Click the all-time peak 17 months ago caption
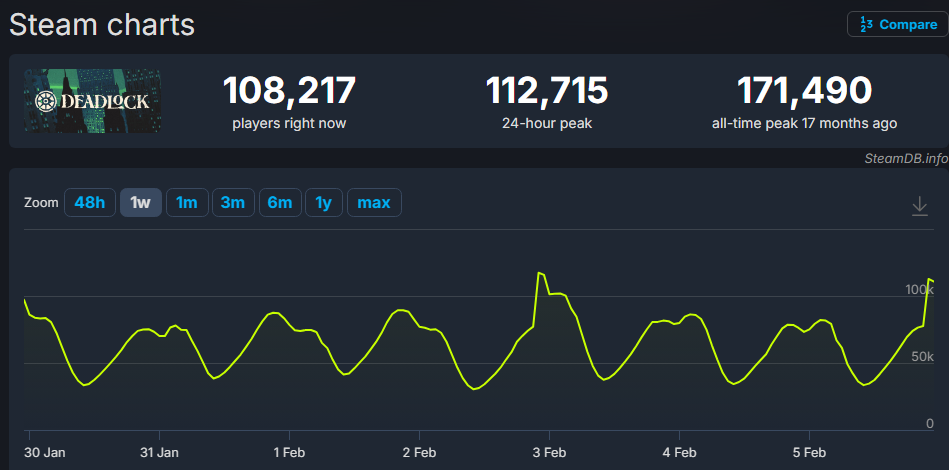 [x=805, y=123]
